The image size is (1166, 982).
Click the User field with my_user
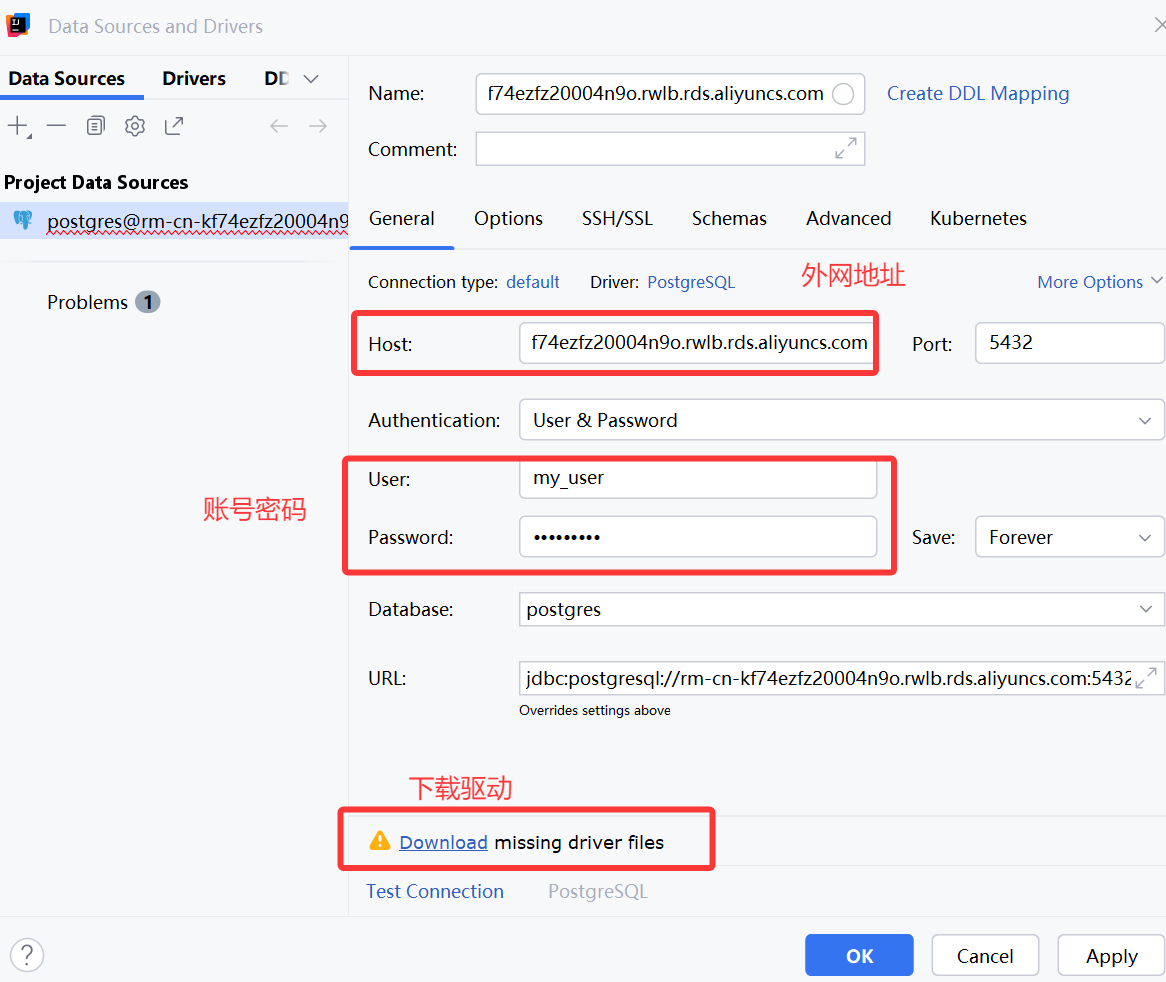tap(698, 479)
